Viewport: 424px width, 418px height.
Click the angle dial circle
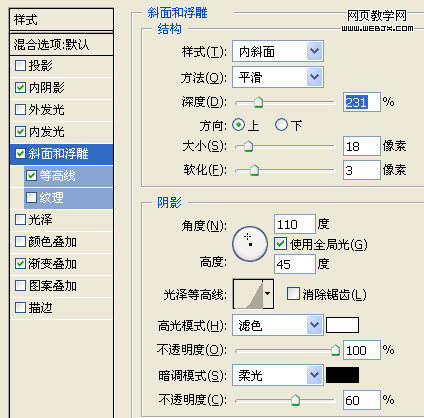[x=250, y=244]
